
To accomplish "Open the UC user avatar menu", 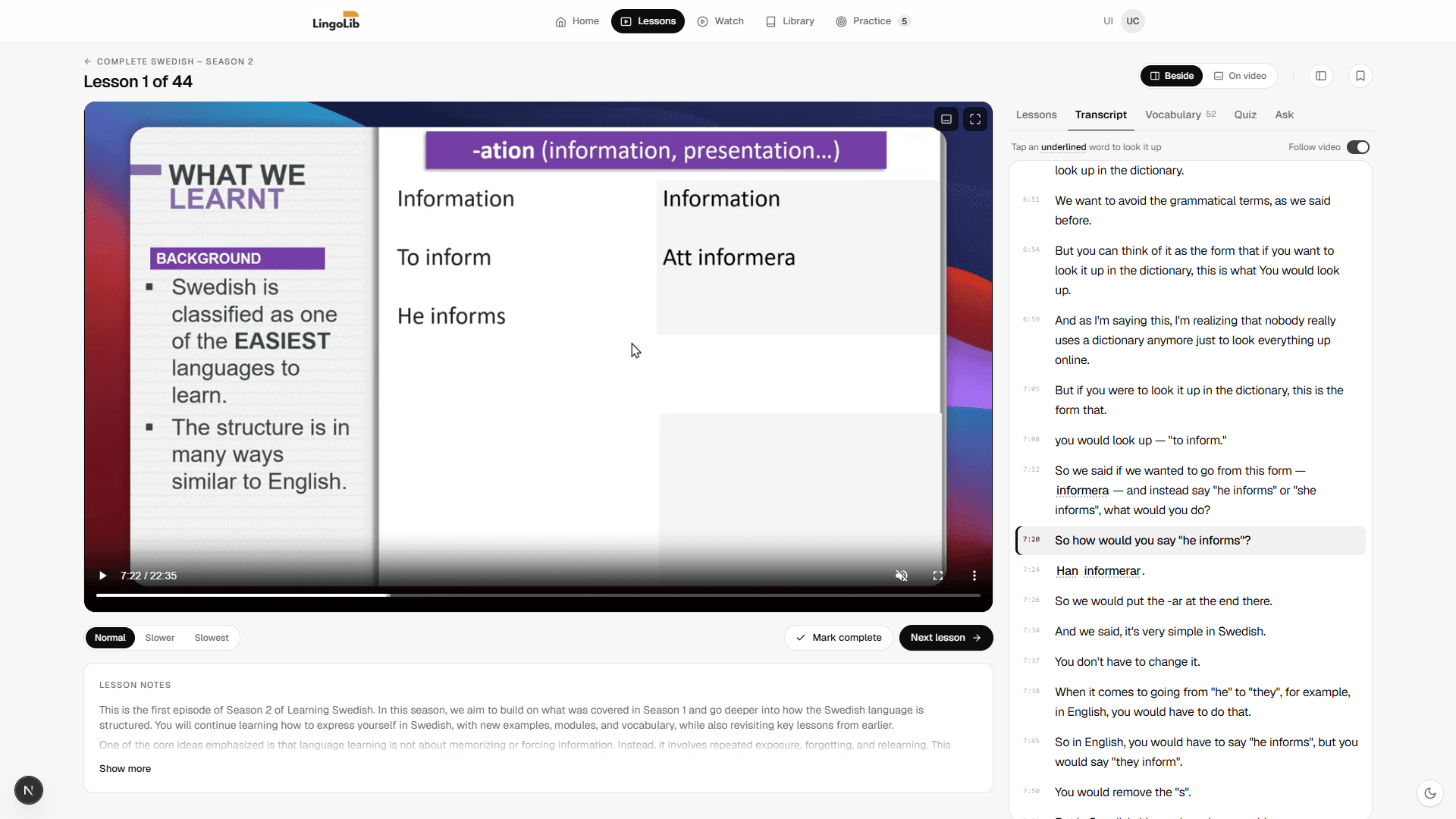I will tap(1132, 21).
